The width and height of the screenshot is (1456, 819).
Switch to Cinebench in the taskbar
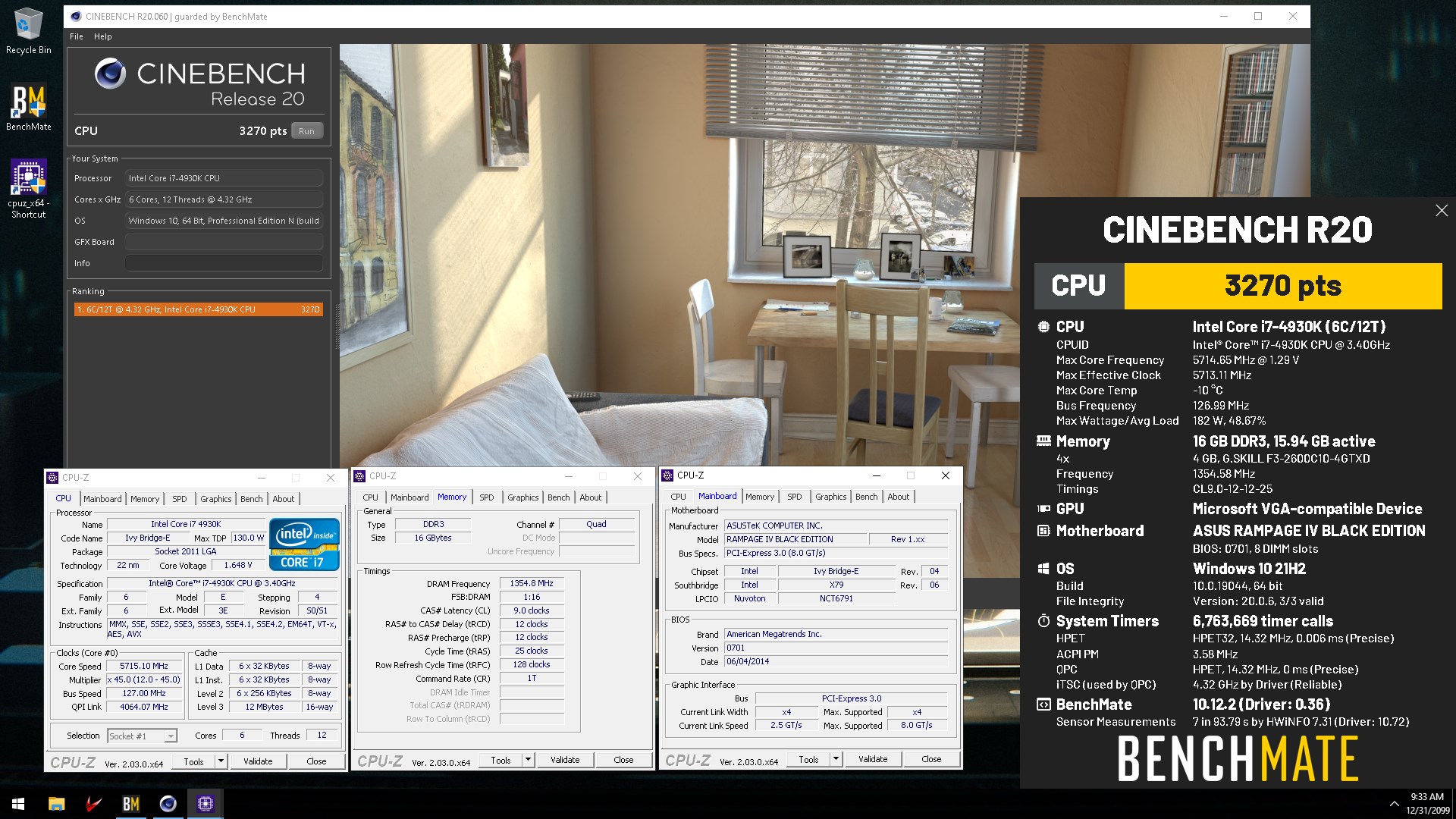click(168, 804)
